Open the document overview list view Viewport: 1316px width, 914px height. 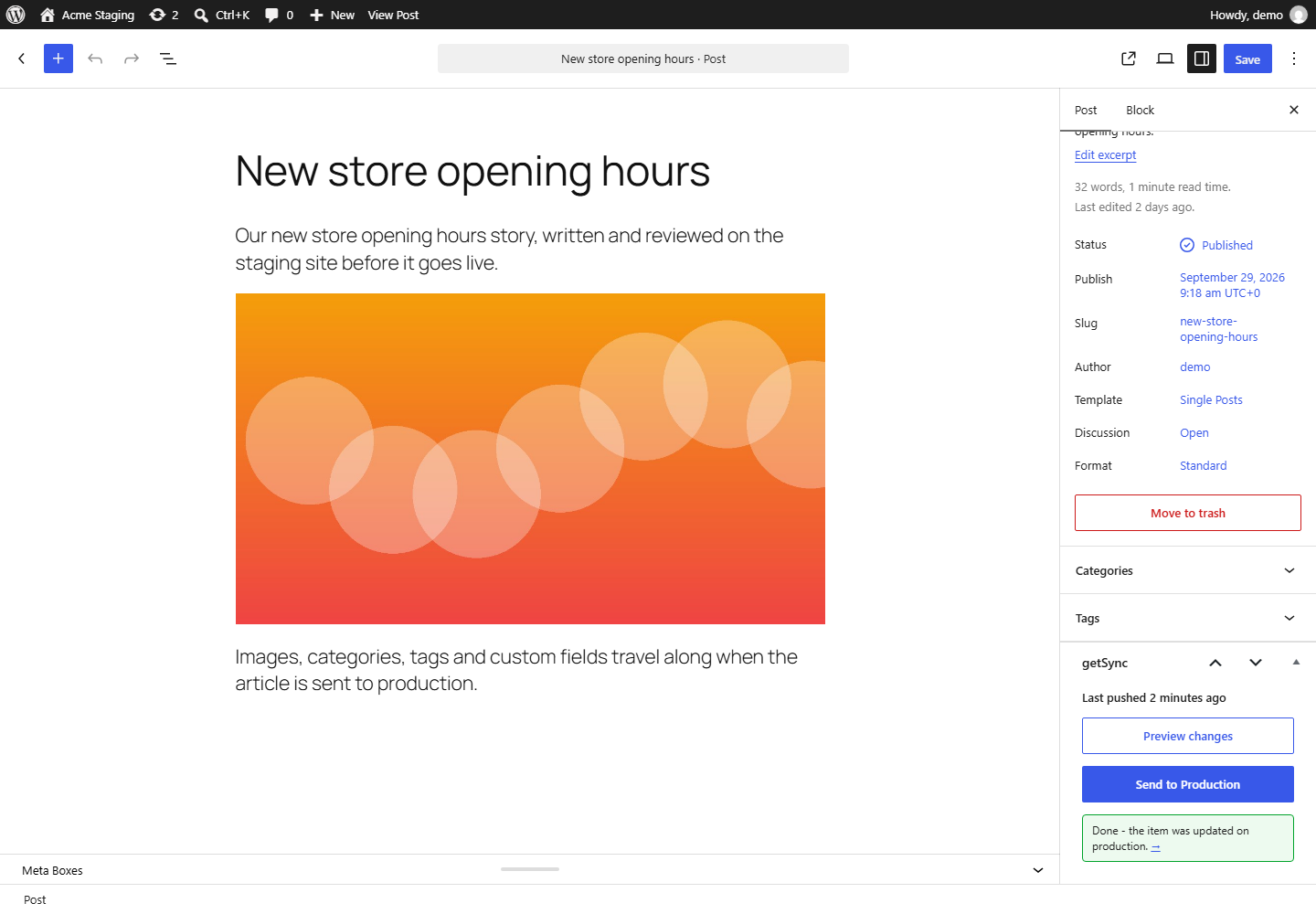(168, 58)
